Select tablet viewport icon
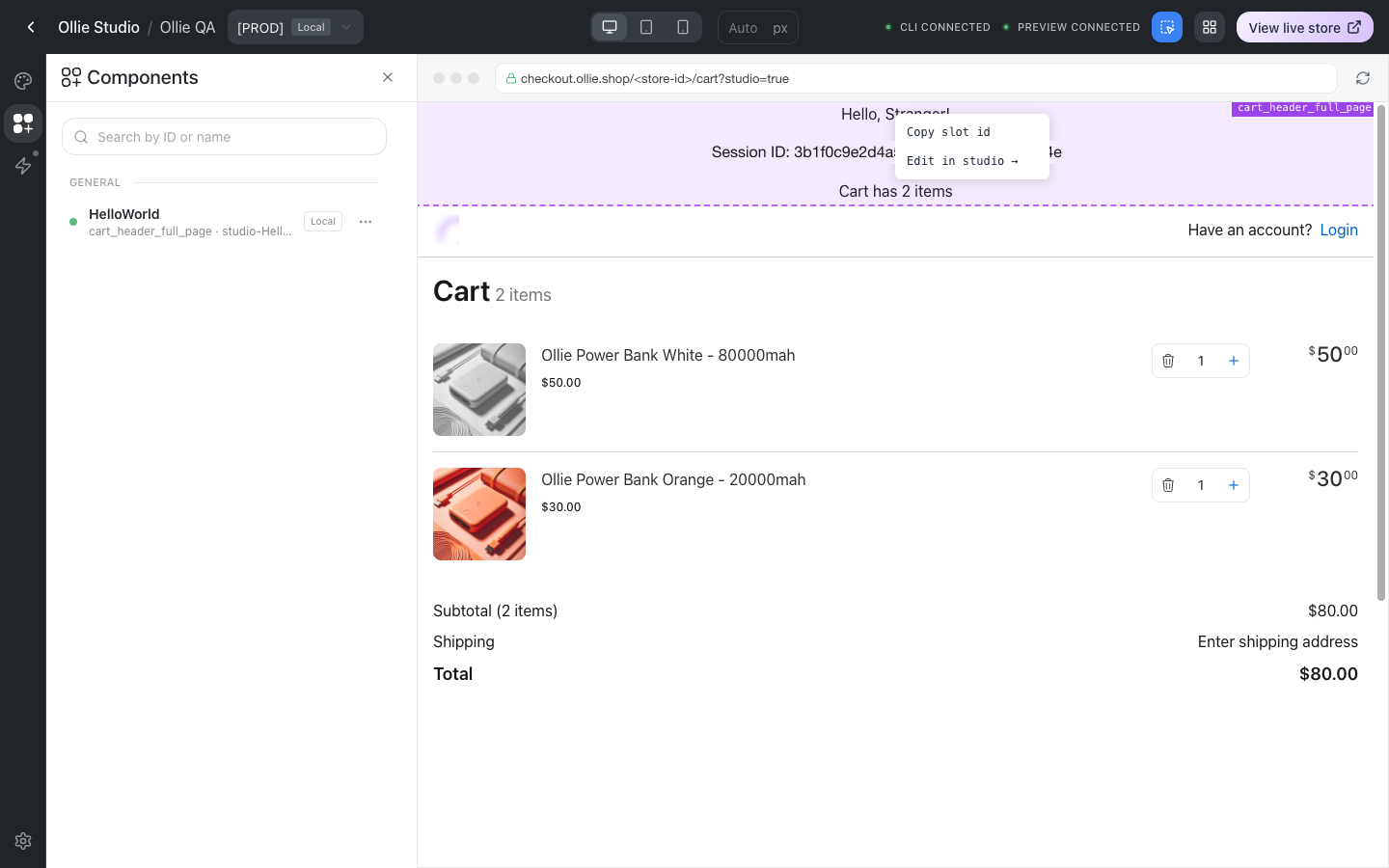The width and height of the screenshot is (1389, 868). point(646,27)
